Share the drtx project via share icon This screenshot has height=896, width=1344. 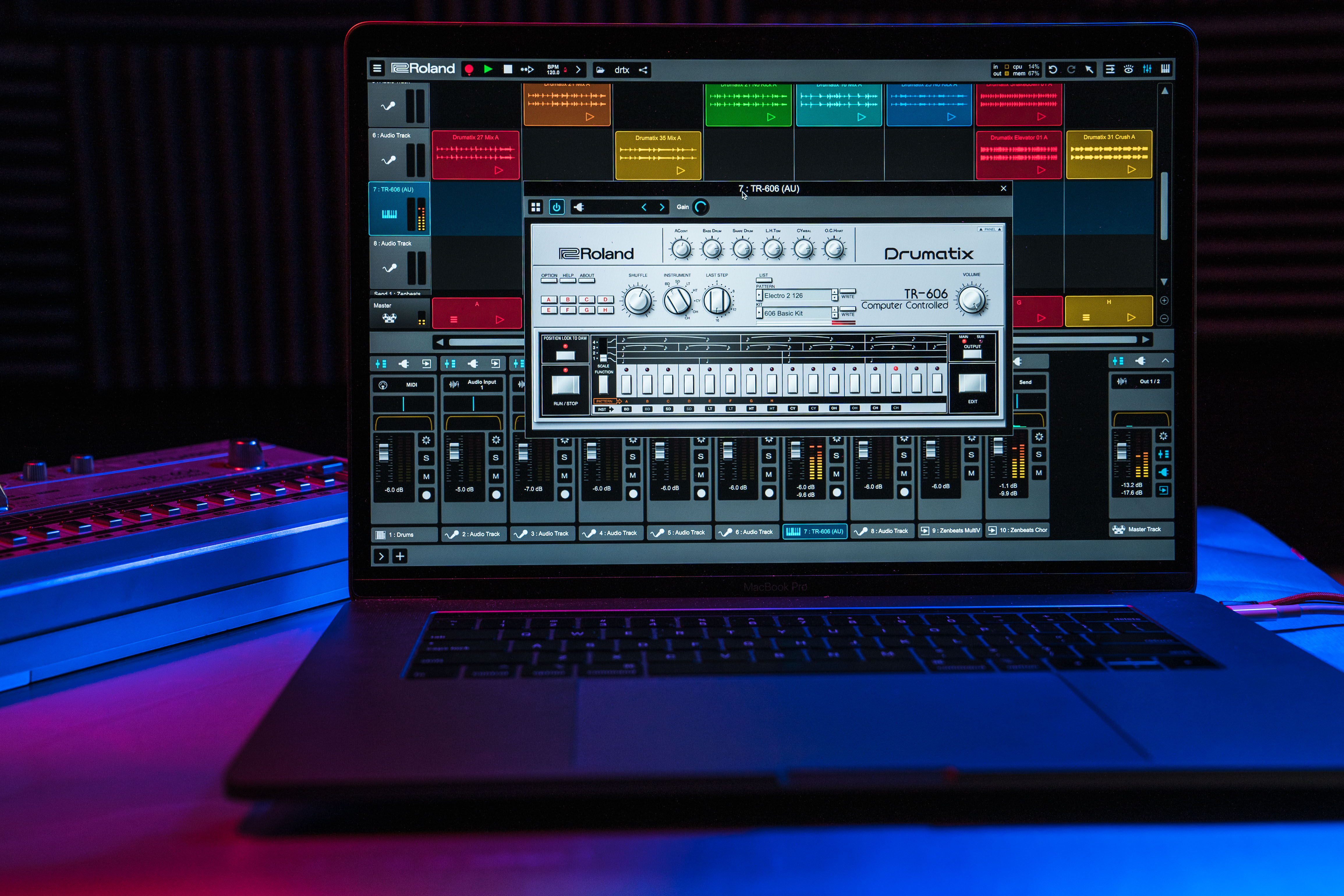pos(643,70)
